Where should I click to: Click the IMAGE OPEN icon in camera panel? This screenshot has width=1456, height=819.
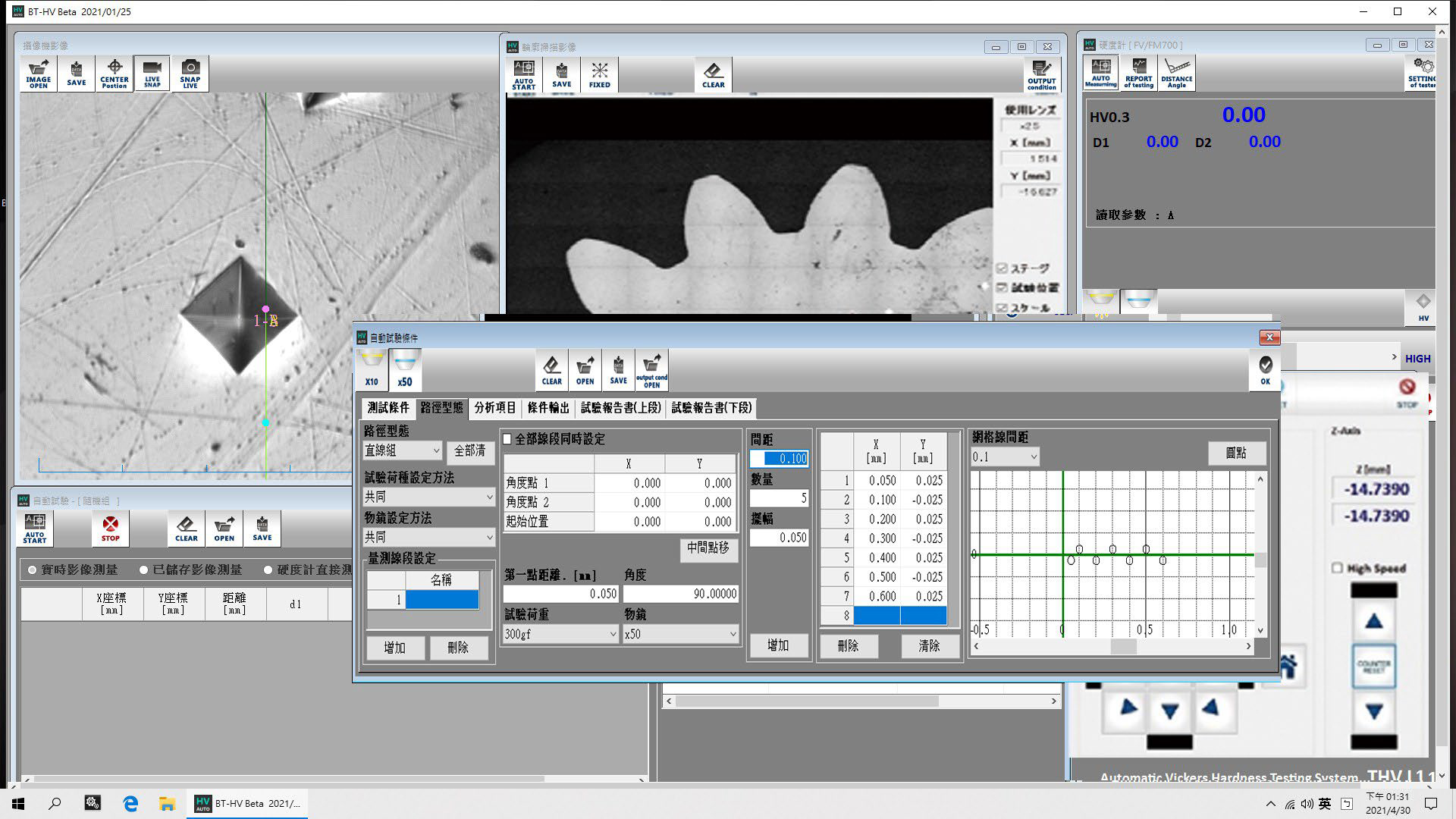pyautogui.click(x=38, y=74)
